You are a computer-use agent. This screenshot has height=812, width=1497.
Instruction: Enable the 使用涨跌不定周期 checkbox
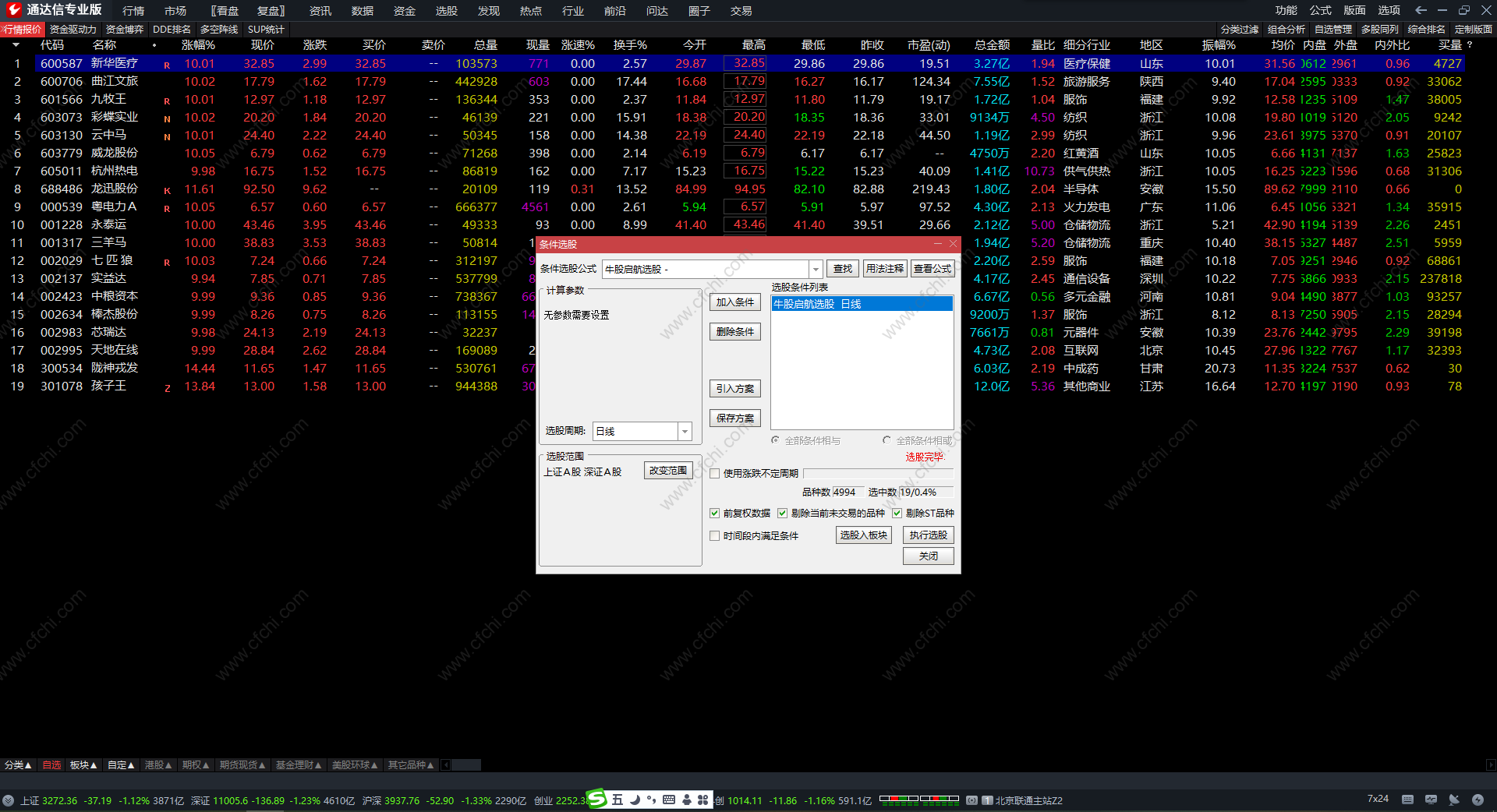click(714, 473)
